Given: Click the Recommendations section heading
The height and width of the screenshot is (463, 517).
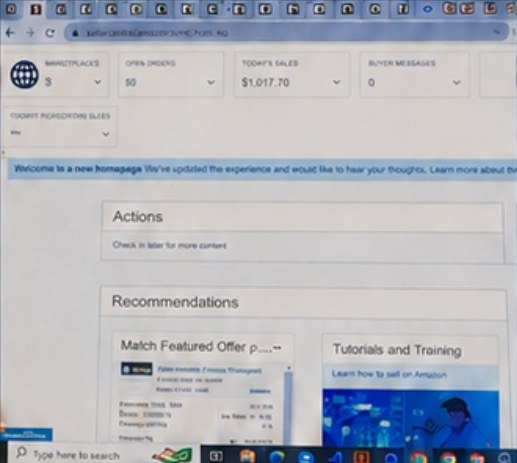Looking at the screenshot, I should point(175,302).
